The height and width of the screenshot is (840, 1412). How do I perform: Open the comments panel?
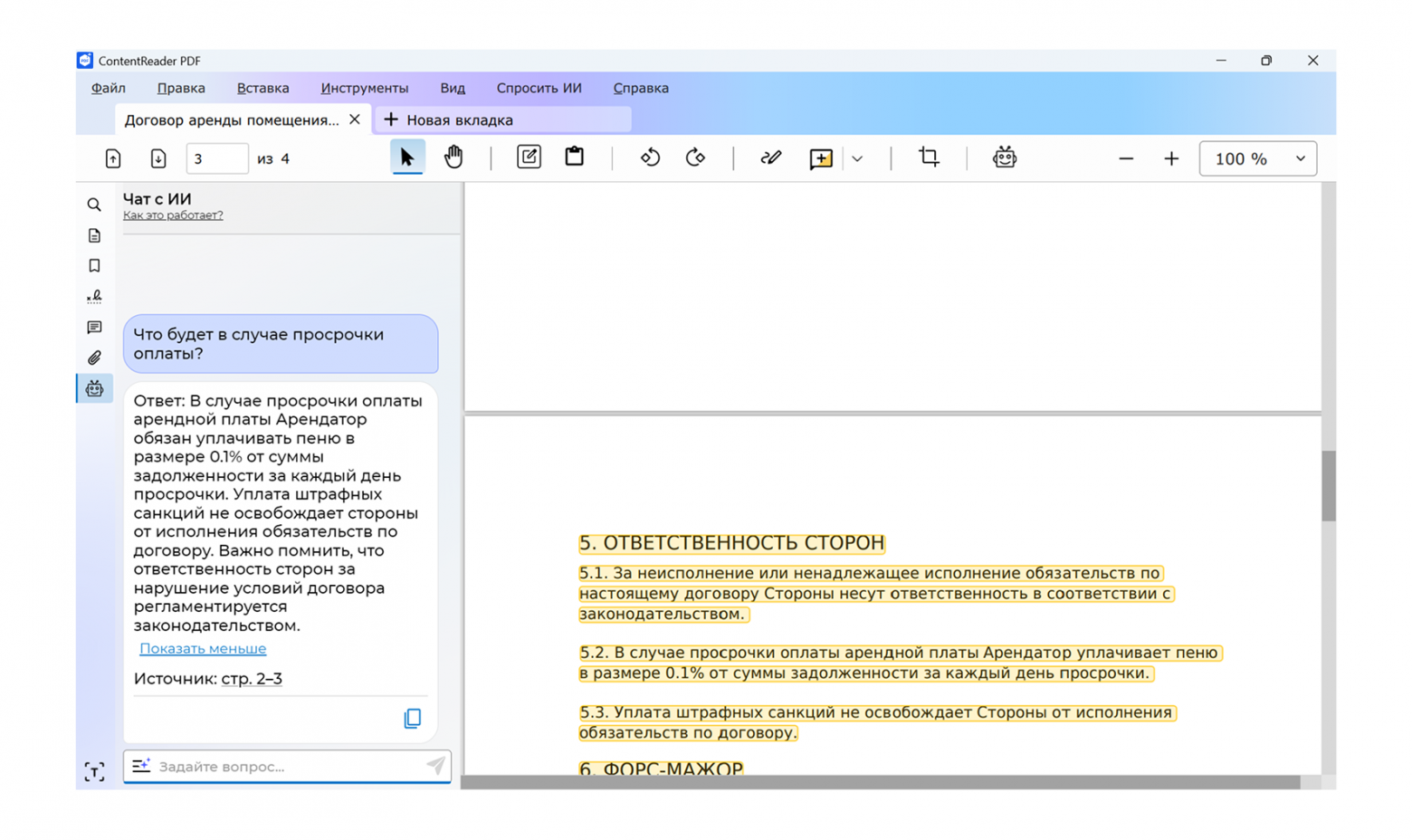tap(93, 327)
